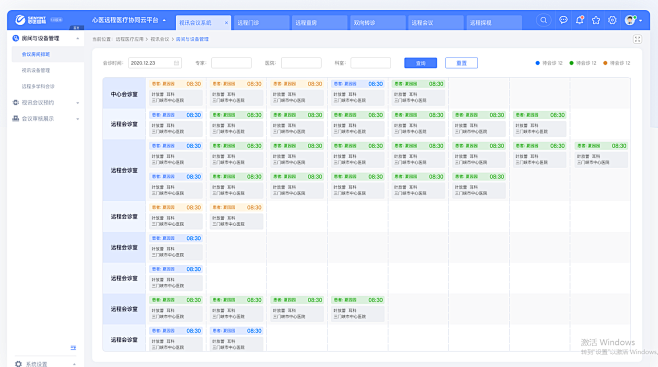The width and height of the screenshot is (658, 367).
Task: Switch to the 远程查房 tab
Action: point(320,23)
